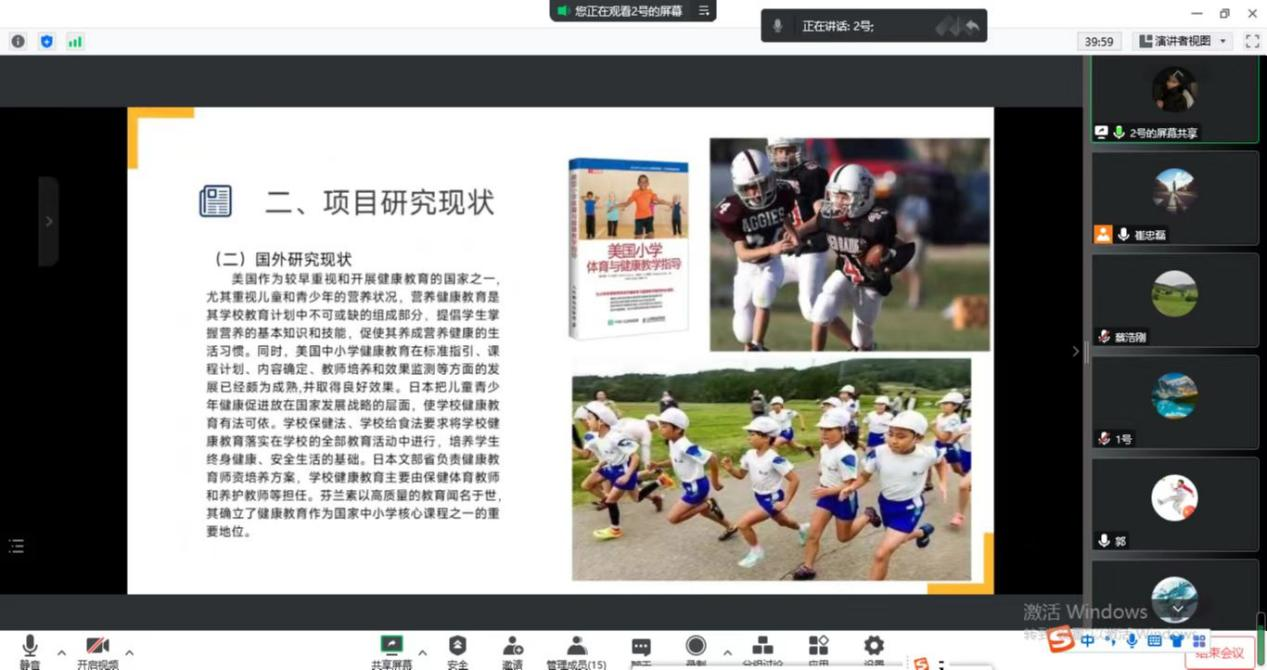
Task: Open the menu on the screen-viewing banner
Action: click(x=704, y=10)
